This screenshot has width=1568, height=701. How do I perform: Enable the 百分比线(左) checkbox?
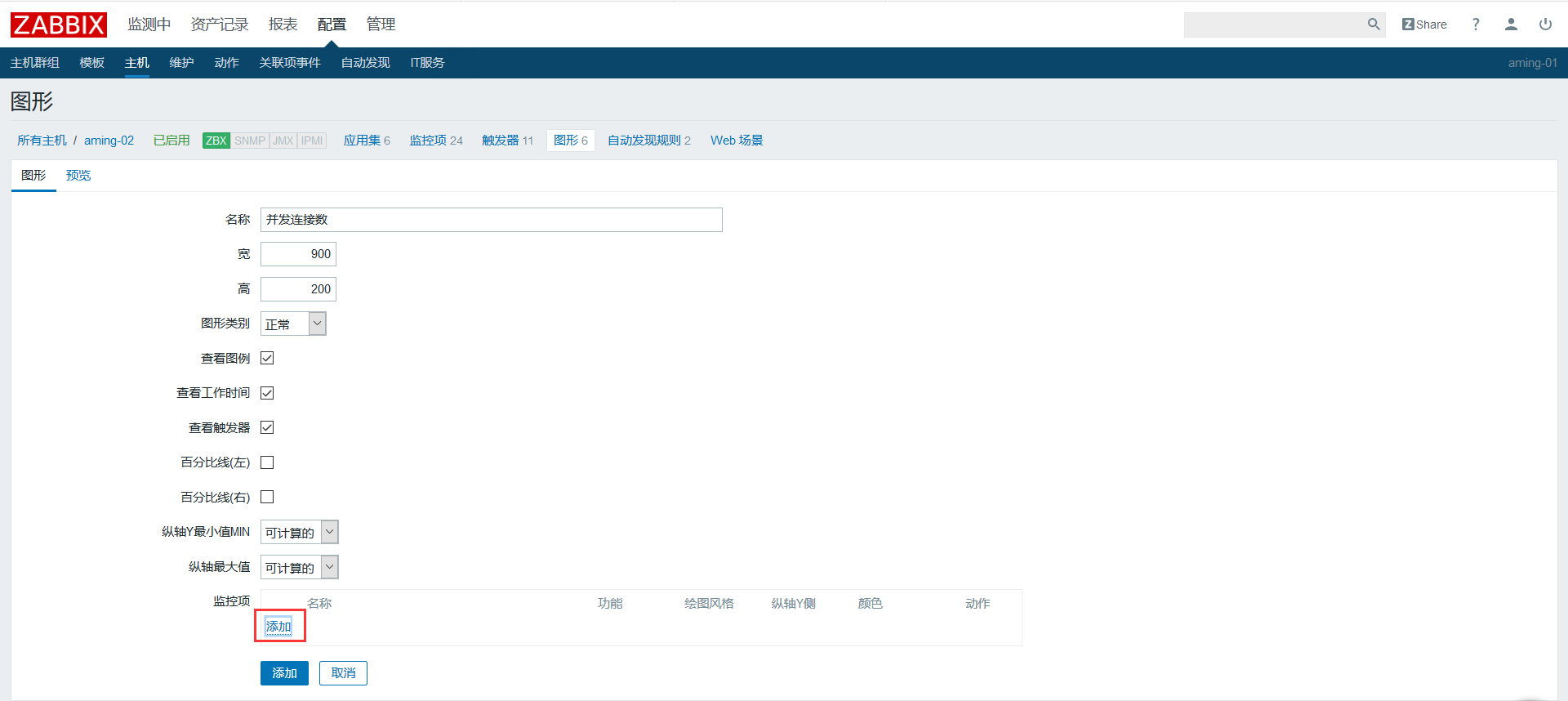pyautogui.click(x=267, y=462)
